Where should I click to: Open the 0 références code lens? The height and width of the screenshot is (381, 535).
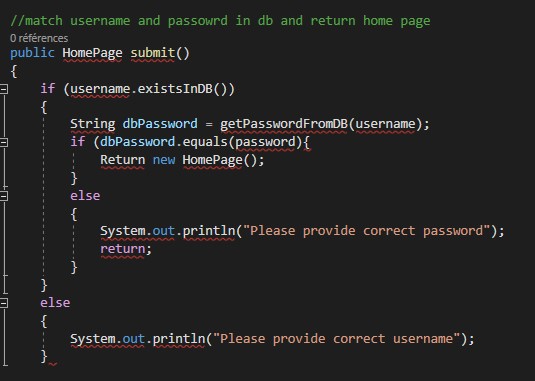pos(39,38)
